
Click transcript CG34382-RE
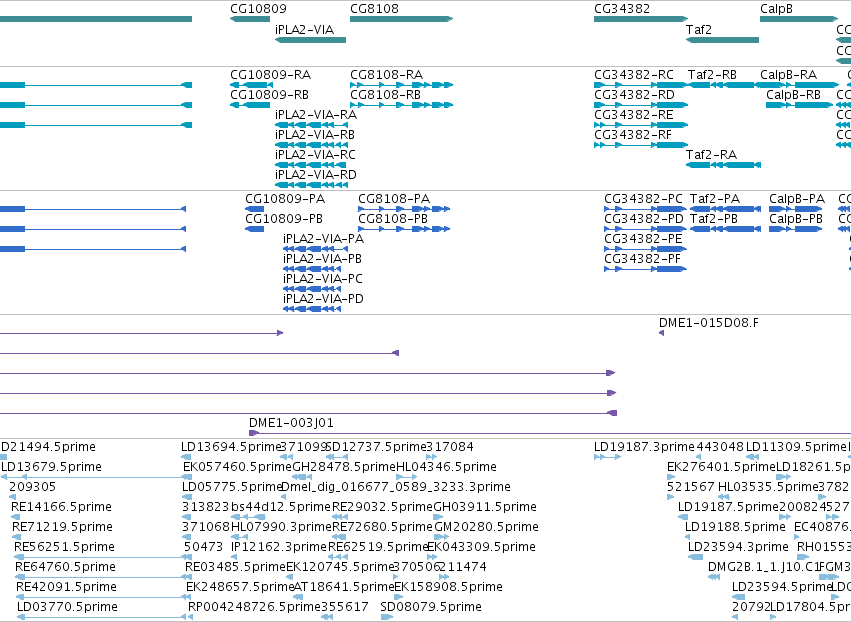[x=641, y=125]
